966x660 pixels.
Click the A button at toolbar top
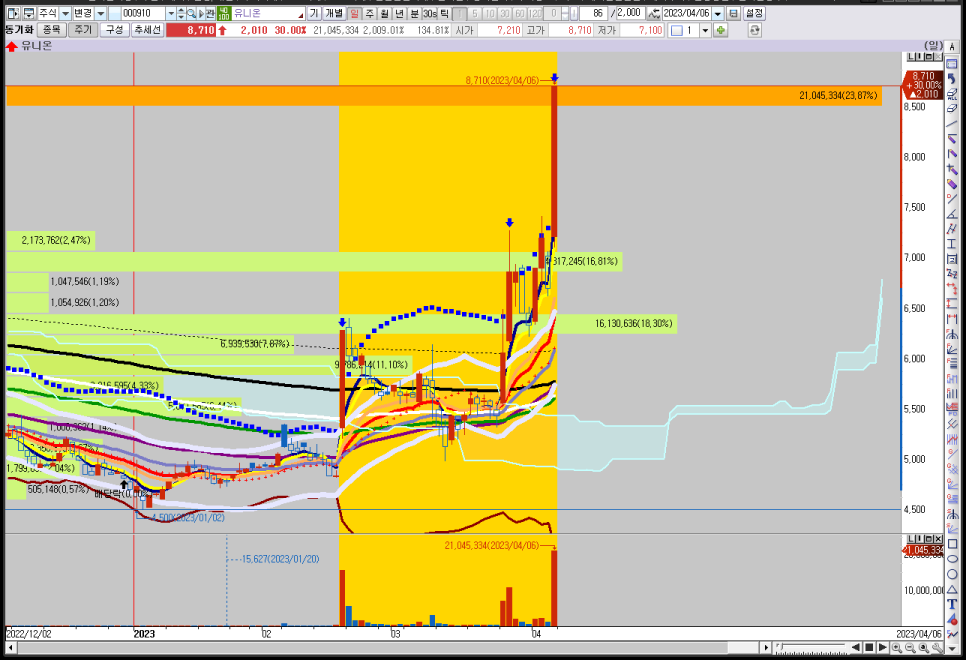952,47
